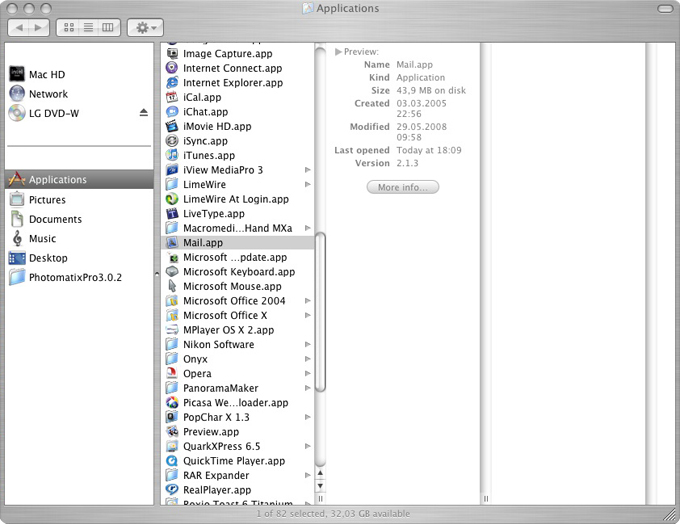Select the PopChar X 1.3 row
The width and height of the screenshot is (680, 524).
238,417
